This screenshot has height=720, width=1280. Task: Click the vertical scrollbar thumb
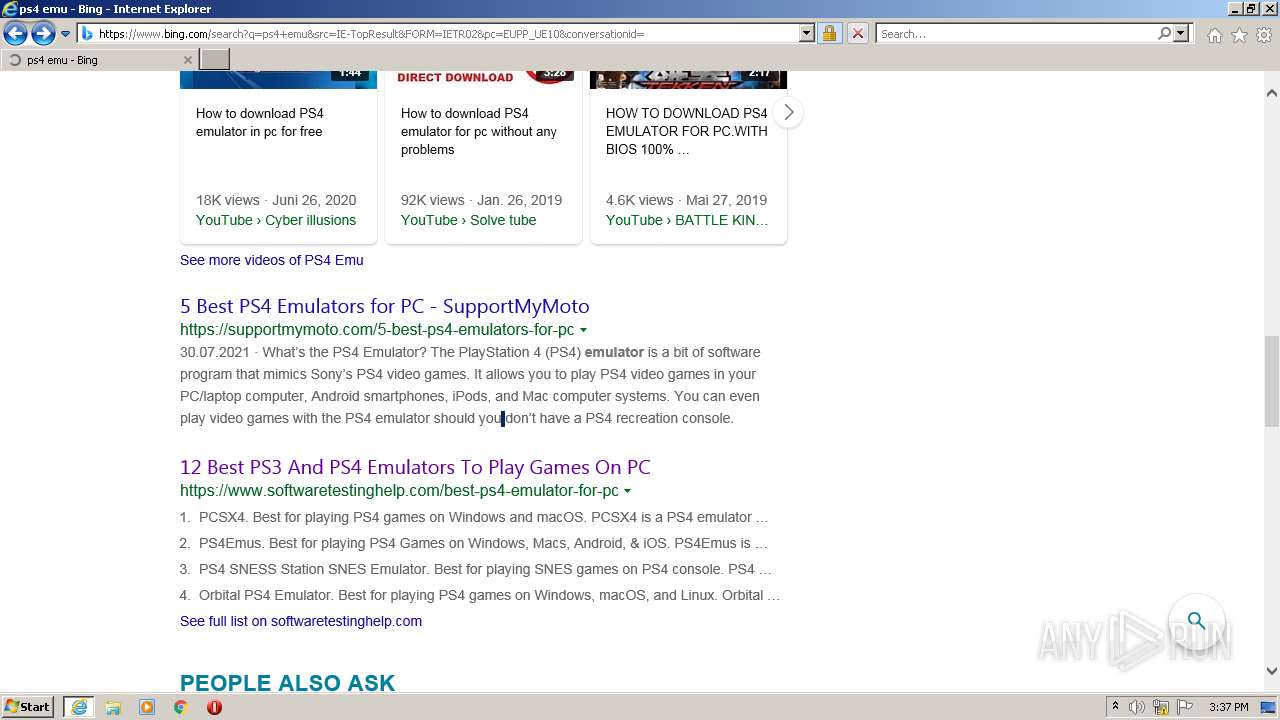tap(1272, 381)
